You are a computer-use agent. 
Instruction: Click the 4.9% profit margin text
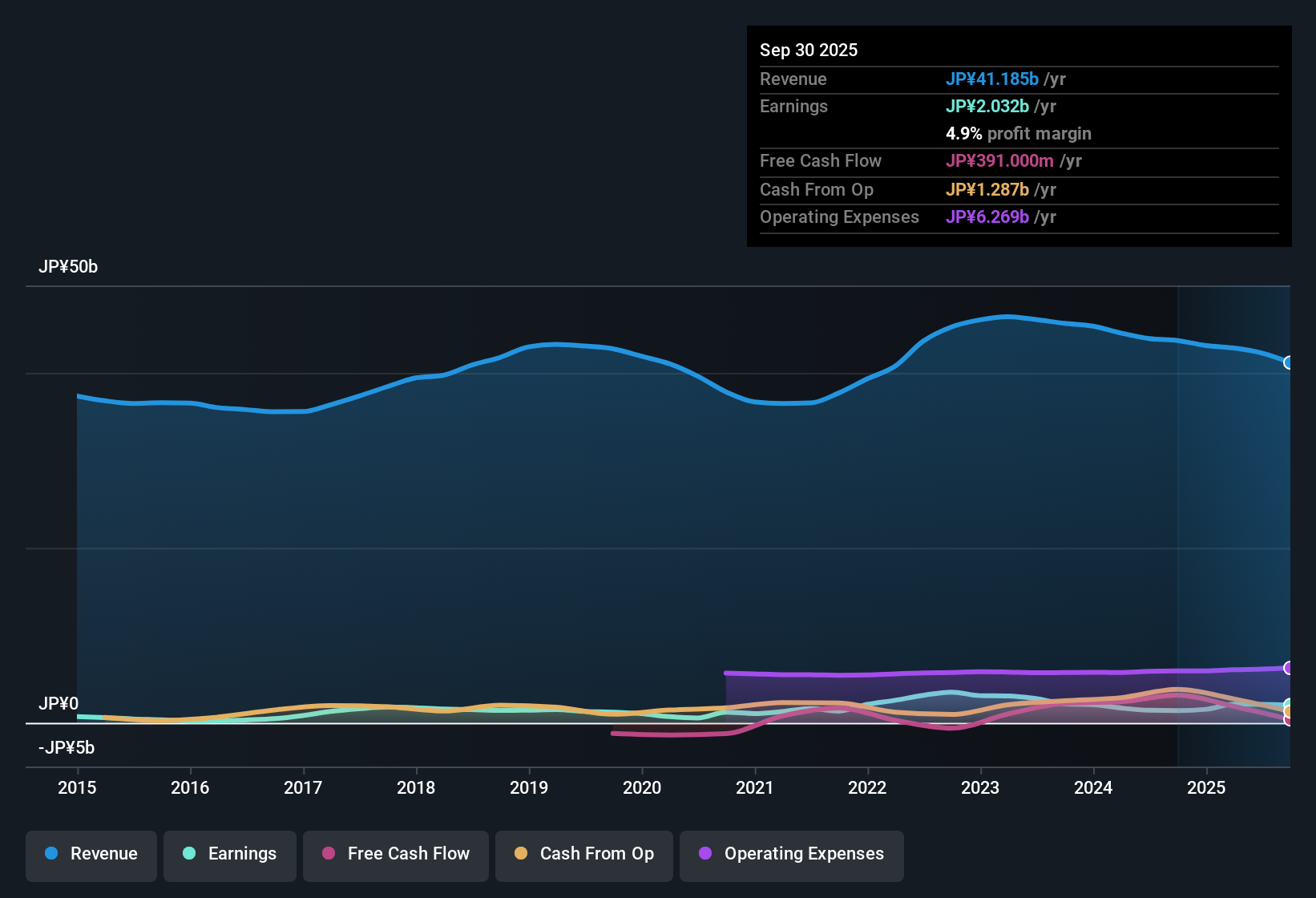1019,134
